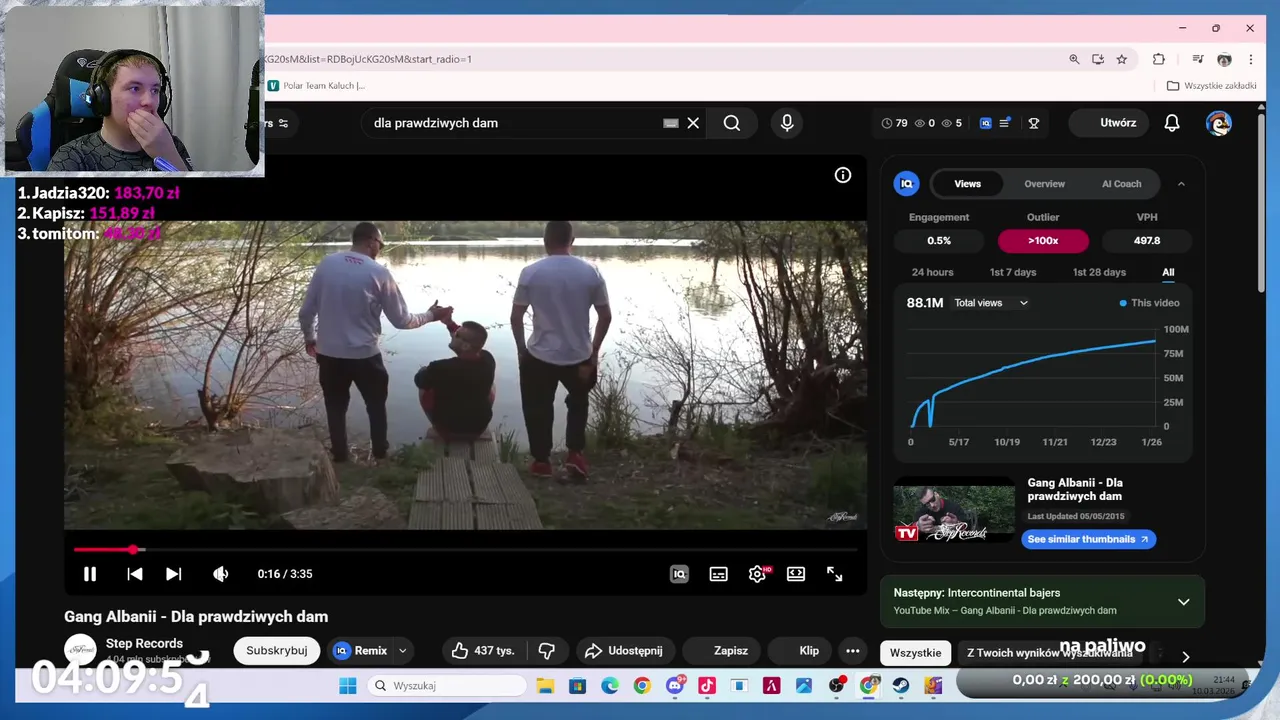1280x720 pixels.
Task: Select the Wszystkie filter chip
Action: point(915,652)
